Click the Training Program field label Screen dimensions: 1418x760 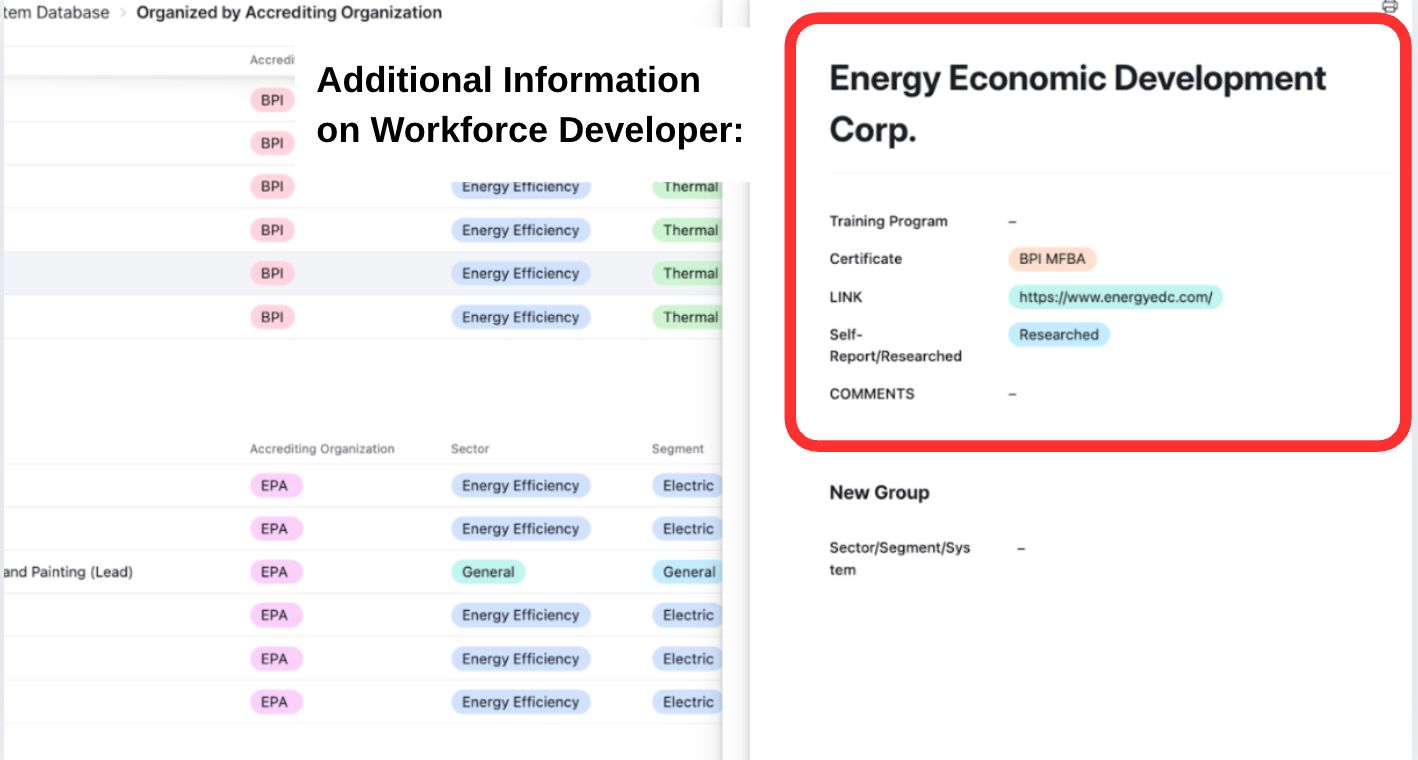click(x=888, y=221)
